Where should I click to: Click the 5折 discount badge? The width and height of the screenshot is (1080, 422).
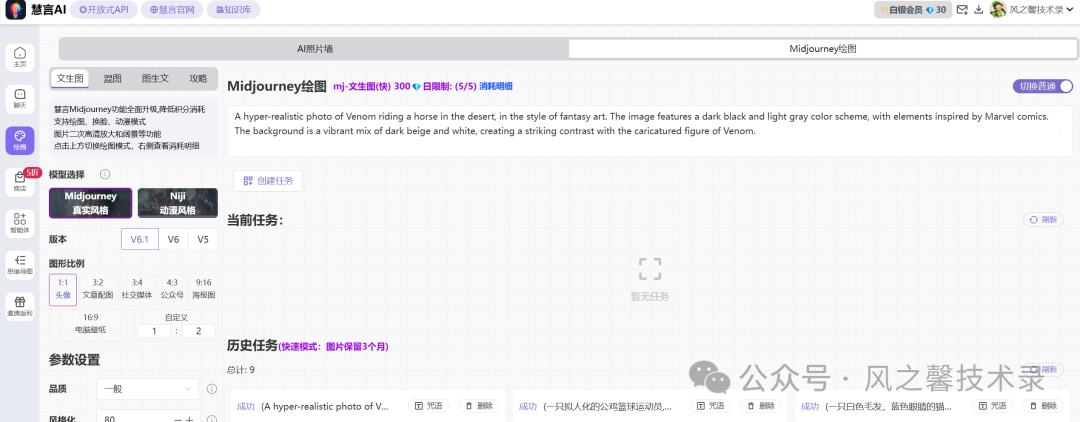coord(33,172)
